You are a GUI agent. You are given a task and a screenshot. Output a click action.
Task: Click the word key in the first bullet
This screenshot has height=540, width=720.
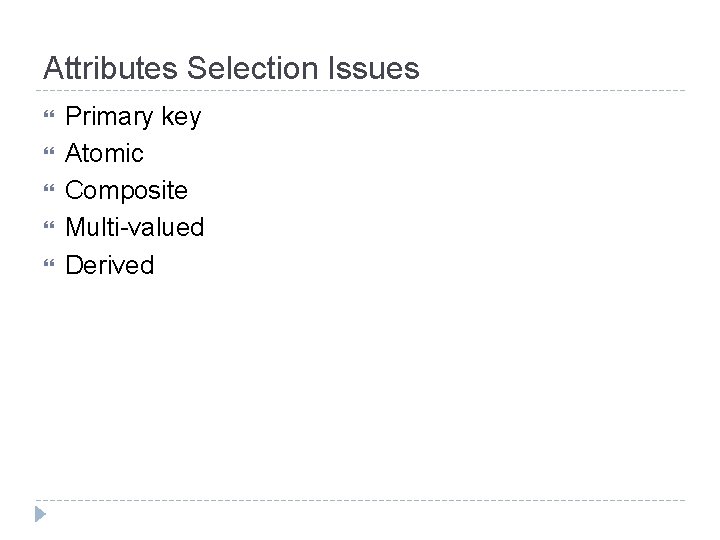click(x=181, y=117)
